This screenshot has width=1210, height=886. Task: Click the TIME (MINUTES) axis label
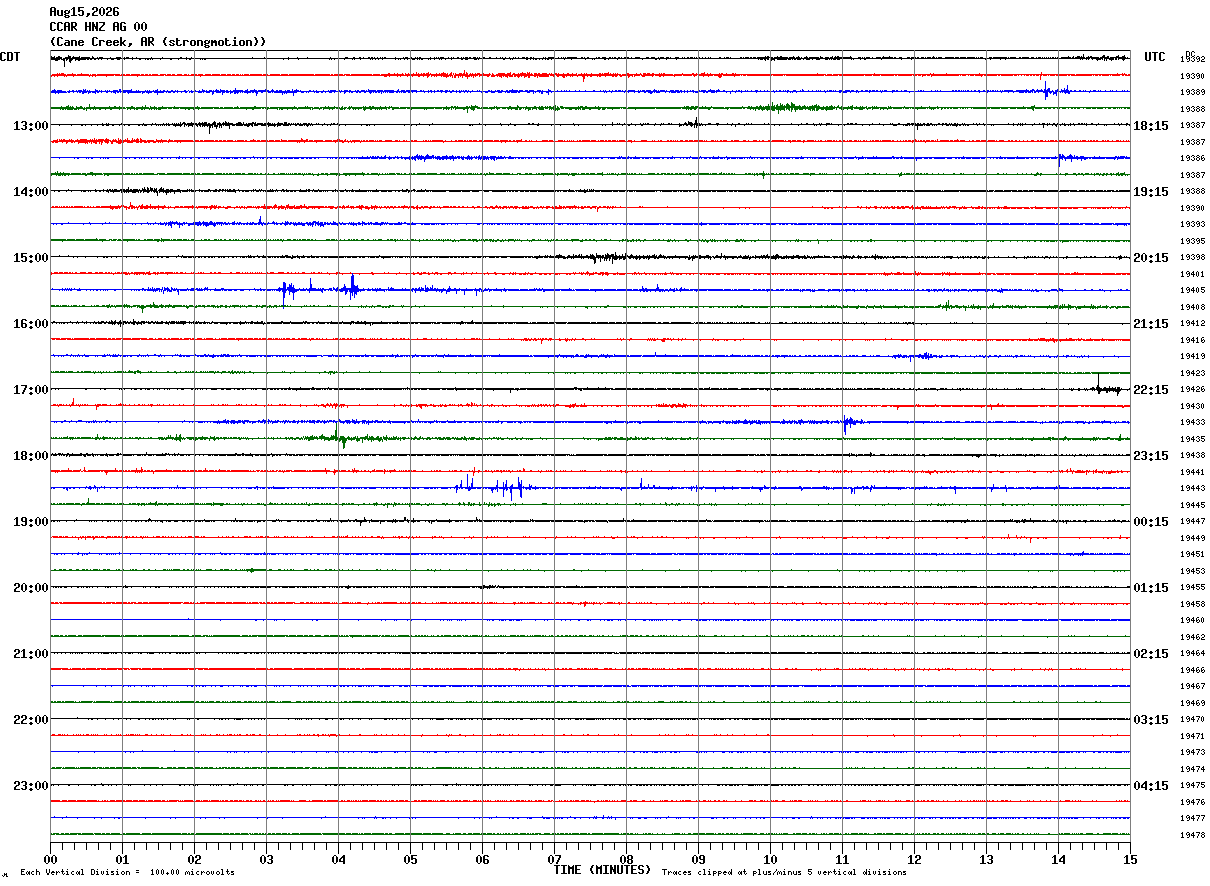coord(602,870)
